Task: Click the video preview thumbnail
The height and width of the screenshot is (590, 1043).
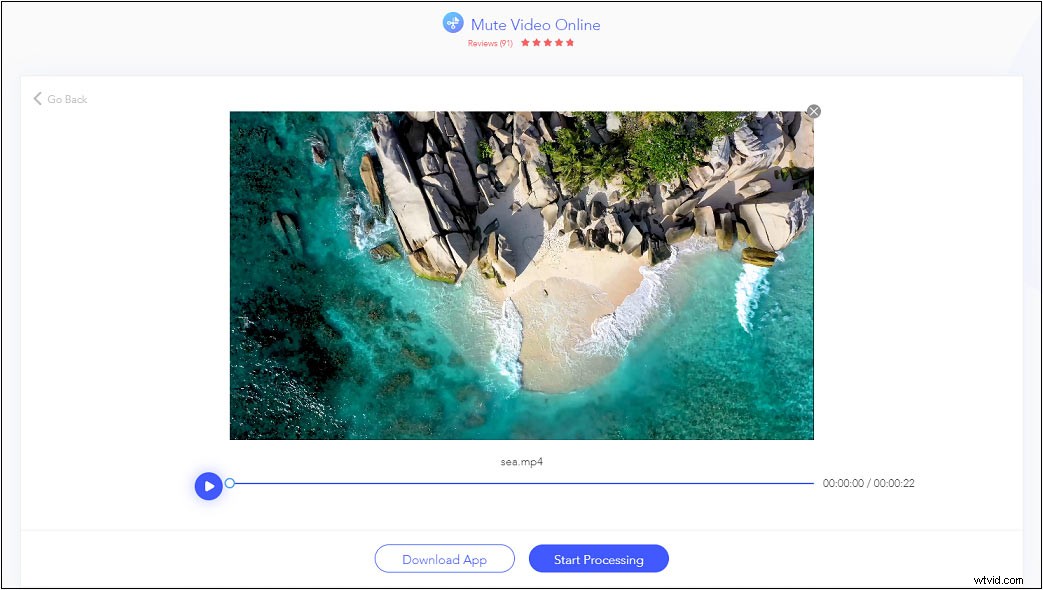Action: pyautogui.click(x=521, y=275)
